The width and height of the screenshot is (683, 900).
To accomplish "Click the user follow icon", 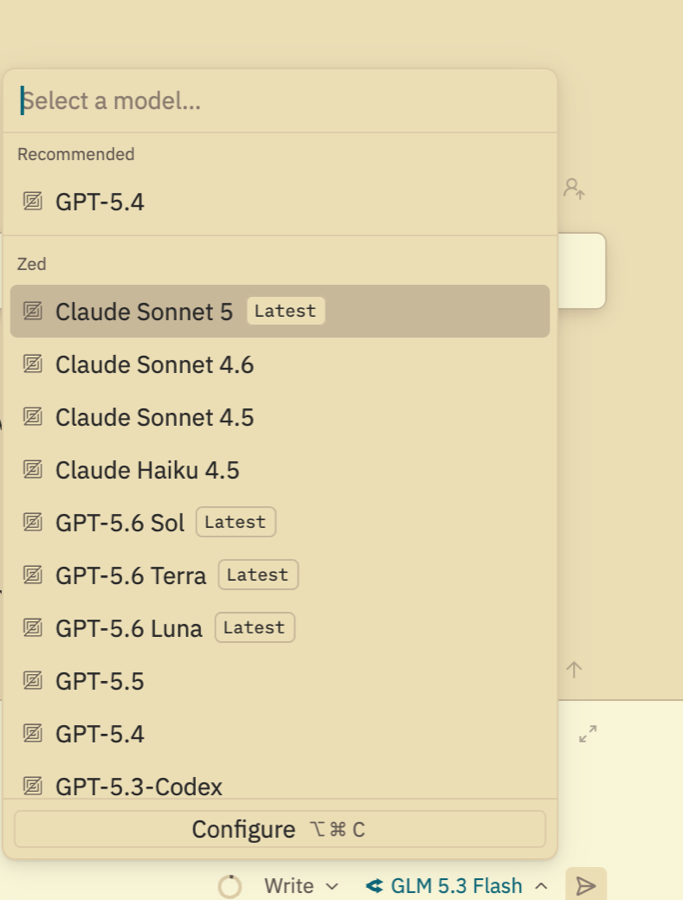I will tap(574, 188).
